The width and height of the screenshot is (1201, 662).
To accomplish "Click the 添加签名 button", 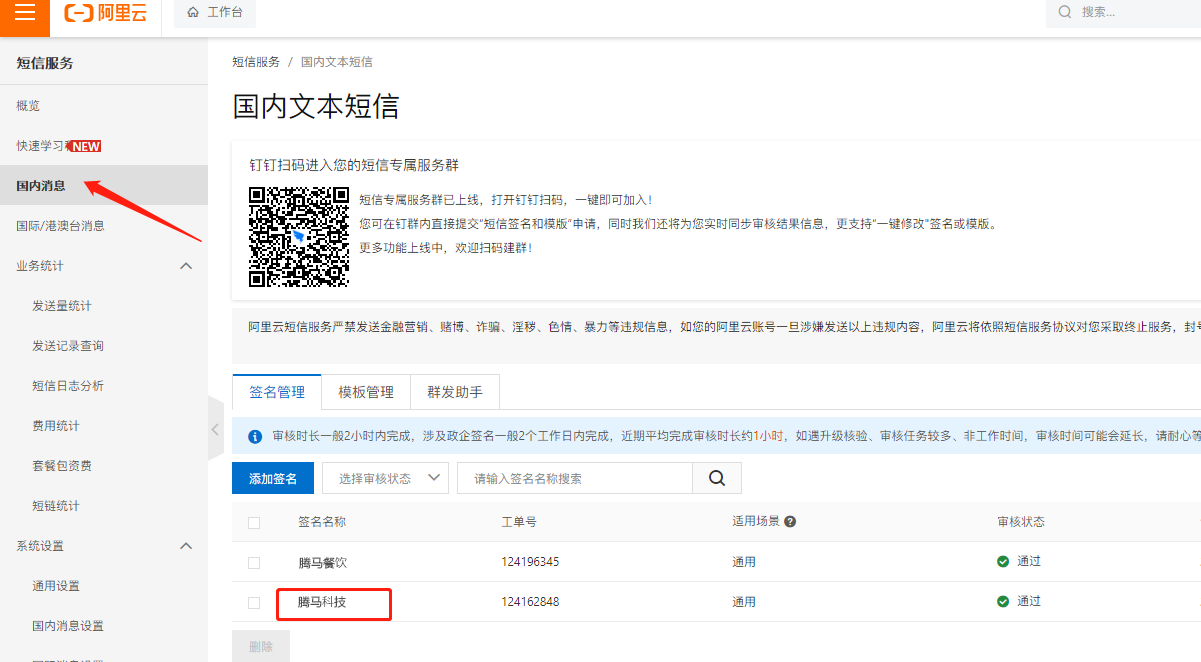I will 273,478.
